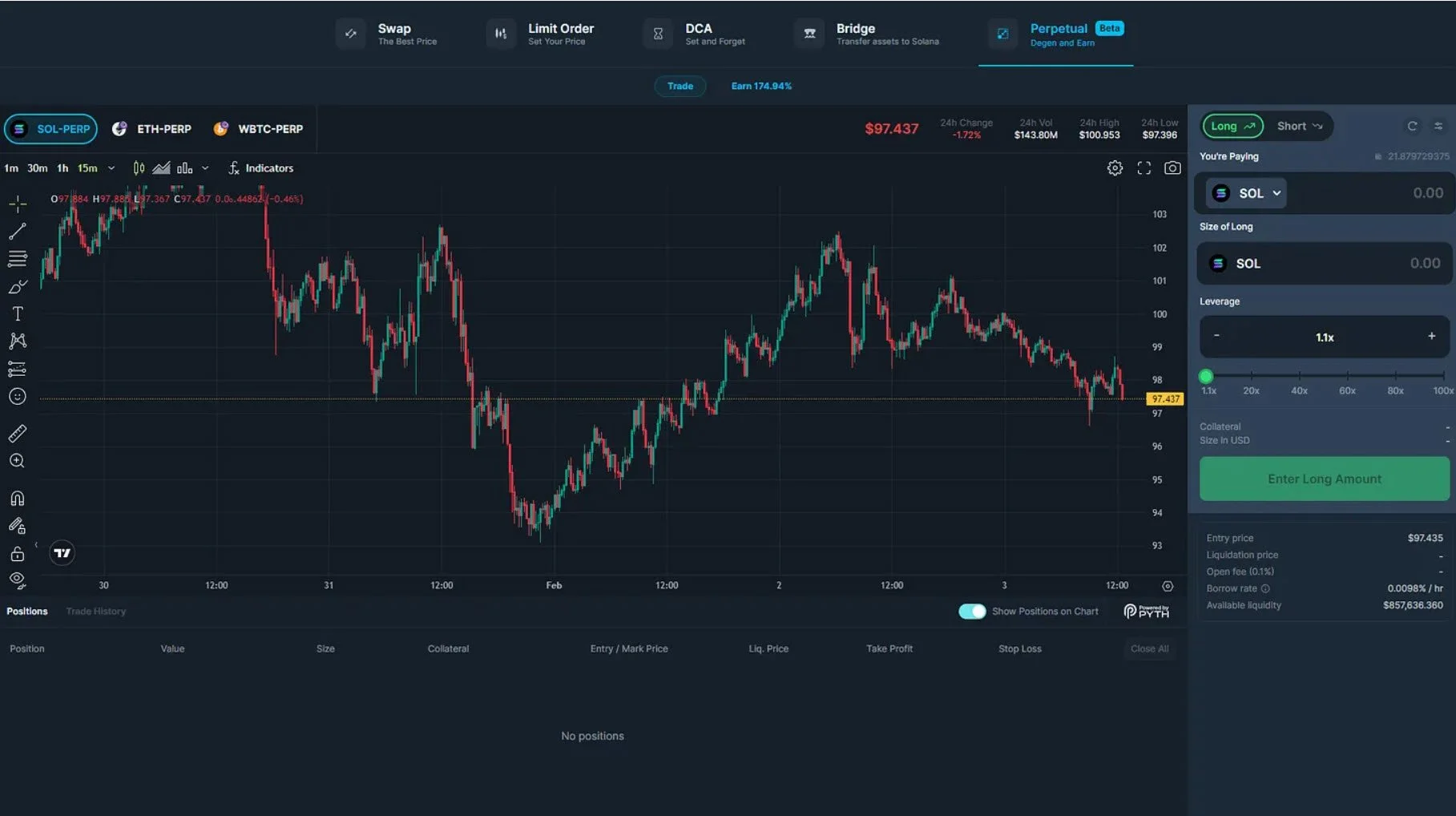
Task: Open the Bridge page
Action: point(866,34)
